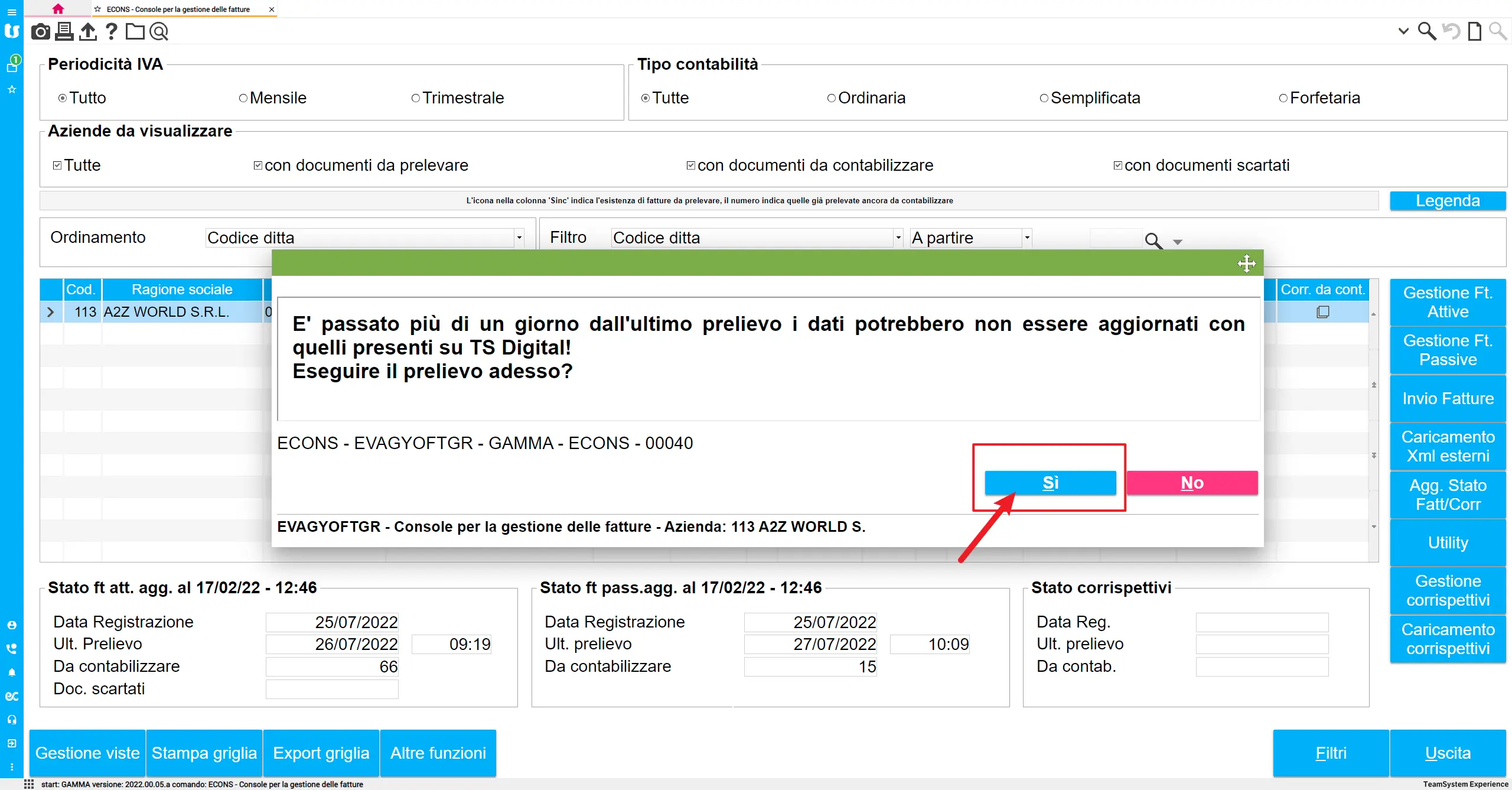This screenshot has width=1512, height=790.
Task: Click the search magnifier next to filter field
Action: pyautogui.click(x=1153, y=240)
